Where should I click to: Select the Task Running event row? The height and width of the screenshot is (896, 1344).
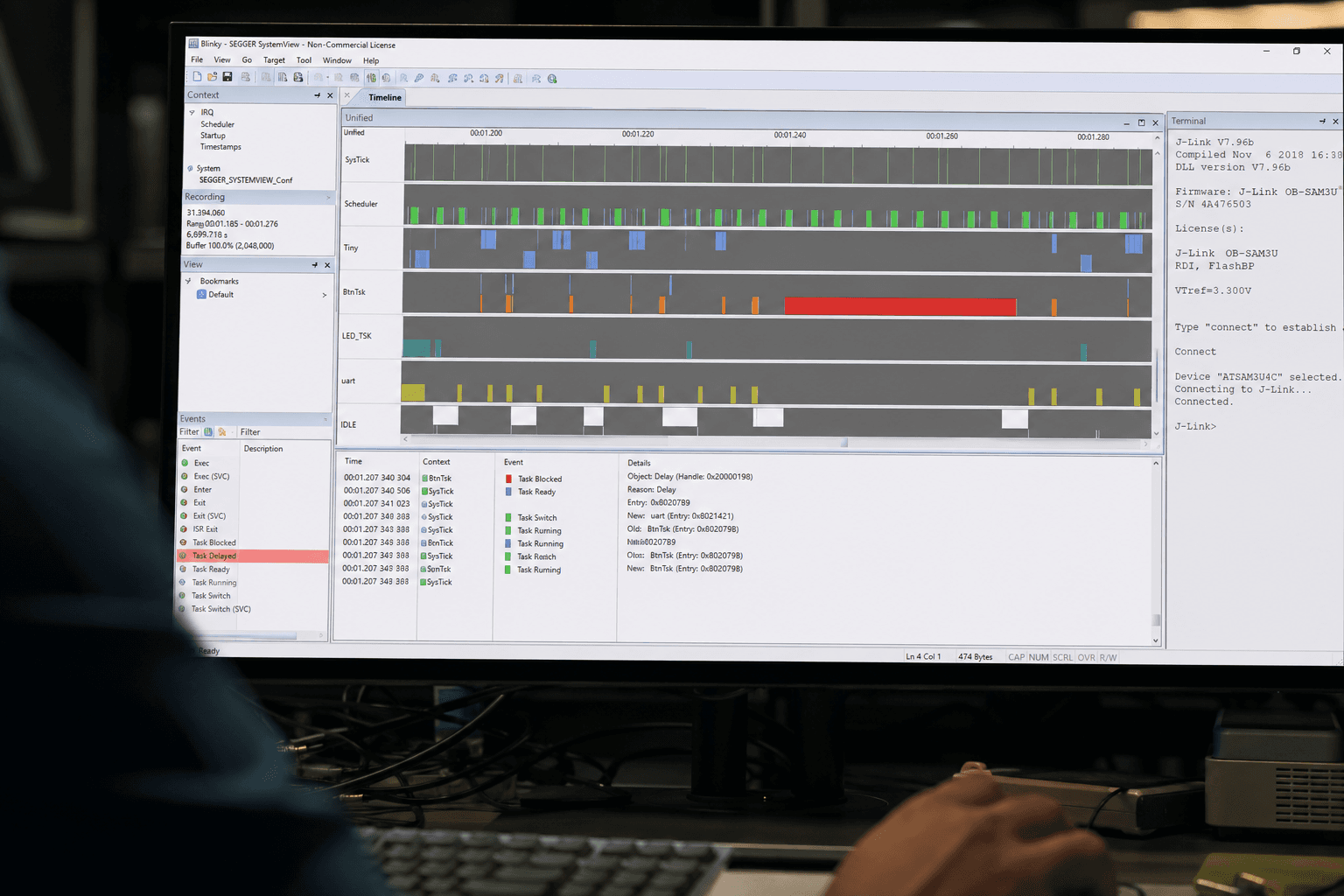[253, 583]
